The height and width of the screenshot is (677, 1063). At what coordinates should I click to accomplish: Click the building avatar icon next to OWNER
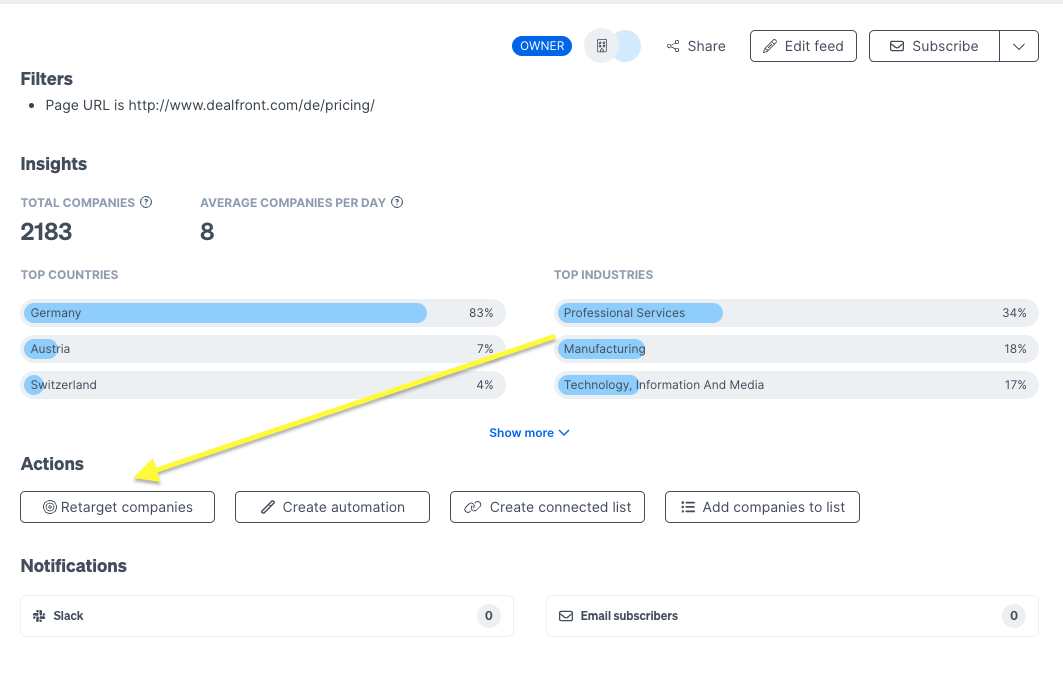coord(602,46)
